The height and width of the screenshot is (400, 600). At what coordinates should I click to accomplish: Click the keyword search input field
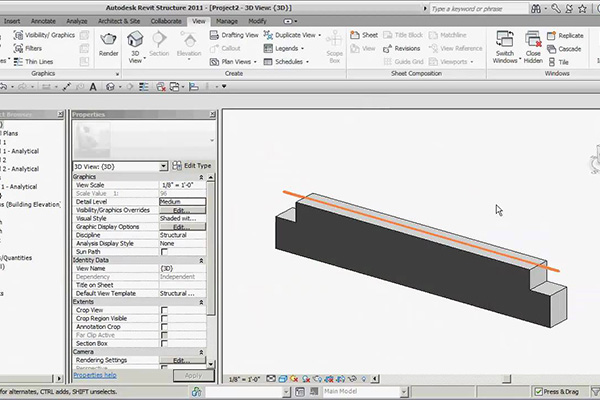pyautogui.click(x=478, y=8)
